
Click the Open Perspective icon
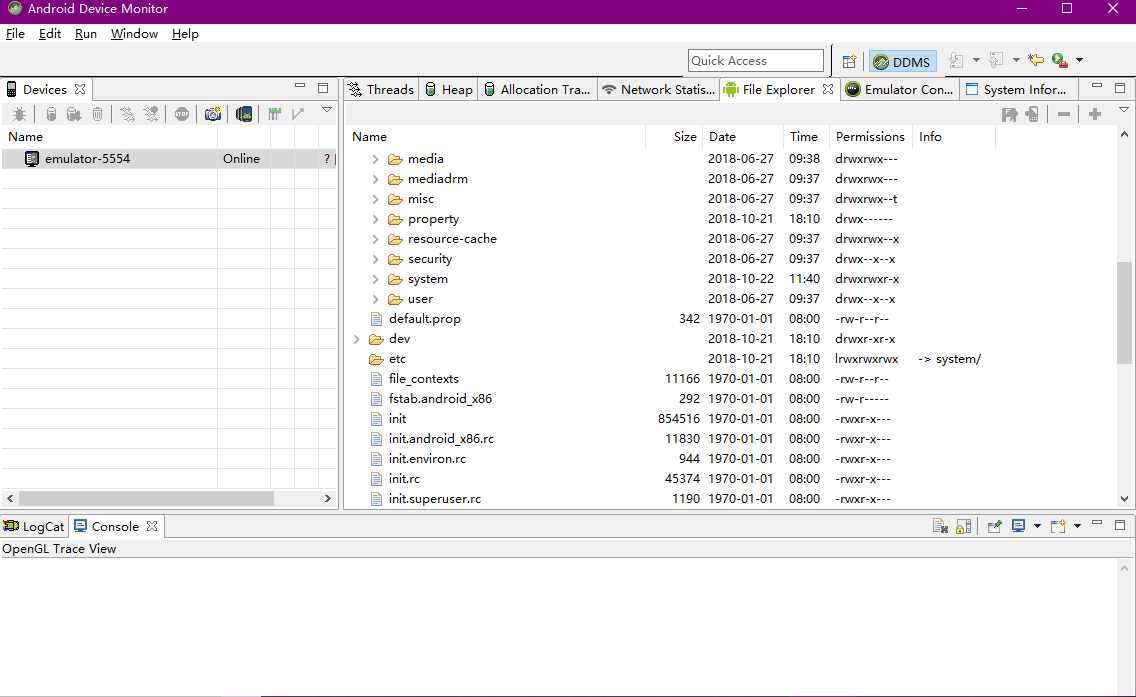tap(849, 61)
